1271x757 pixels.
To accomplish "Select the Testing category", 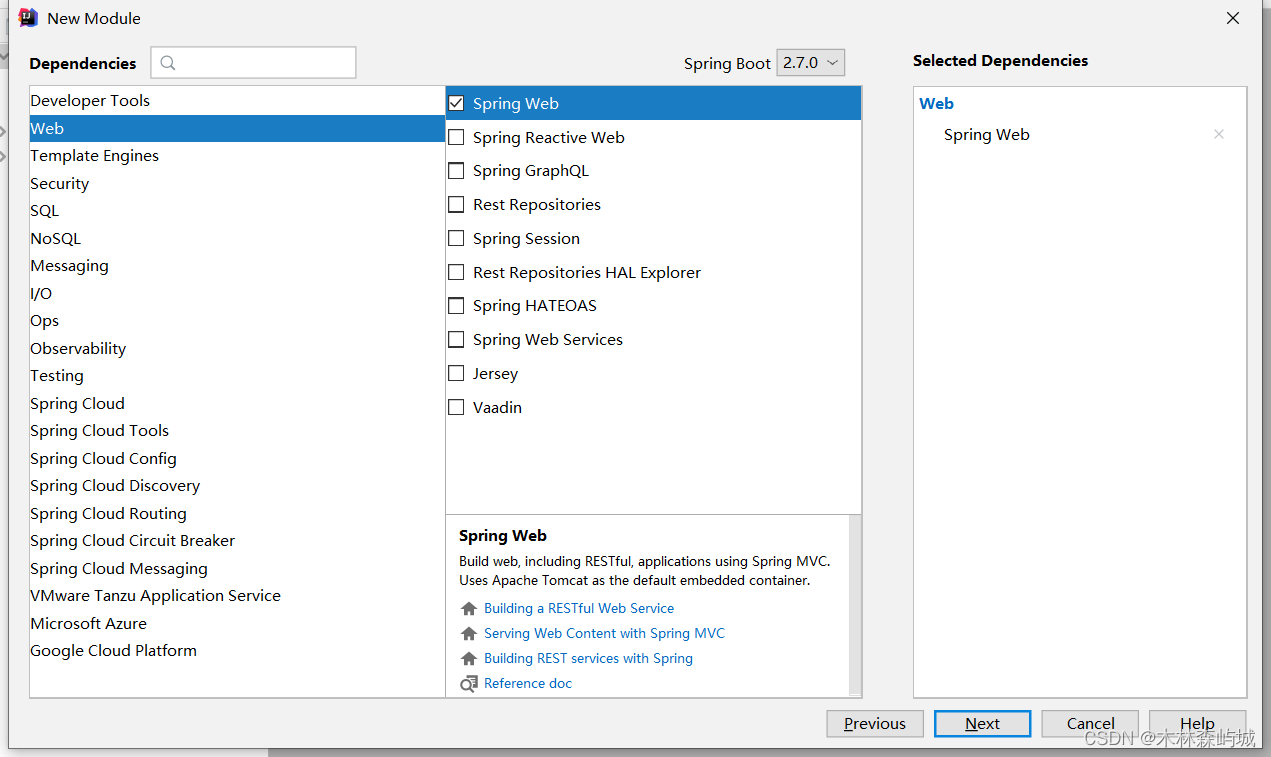I will (237, 376).
